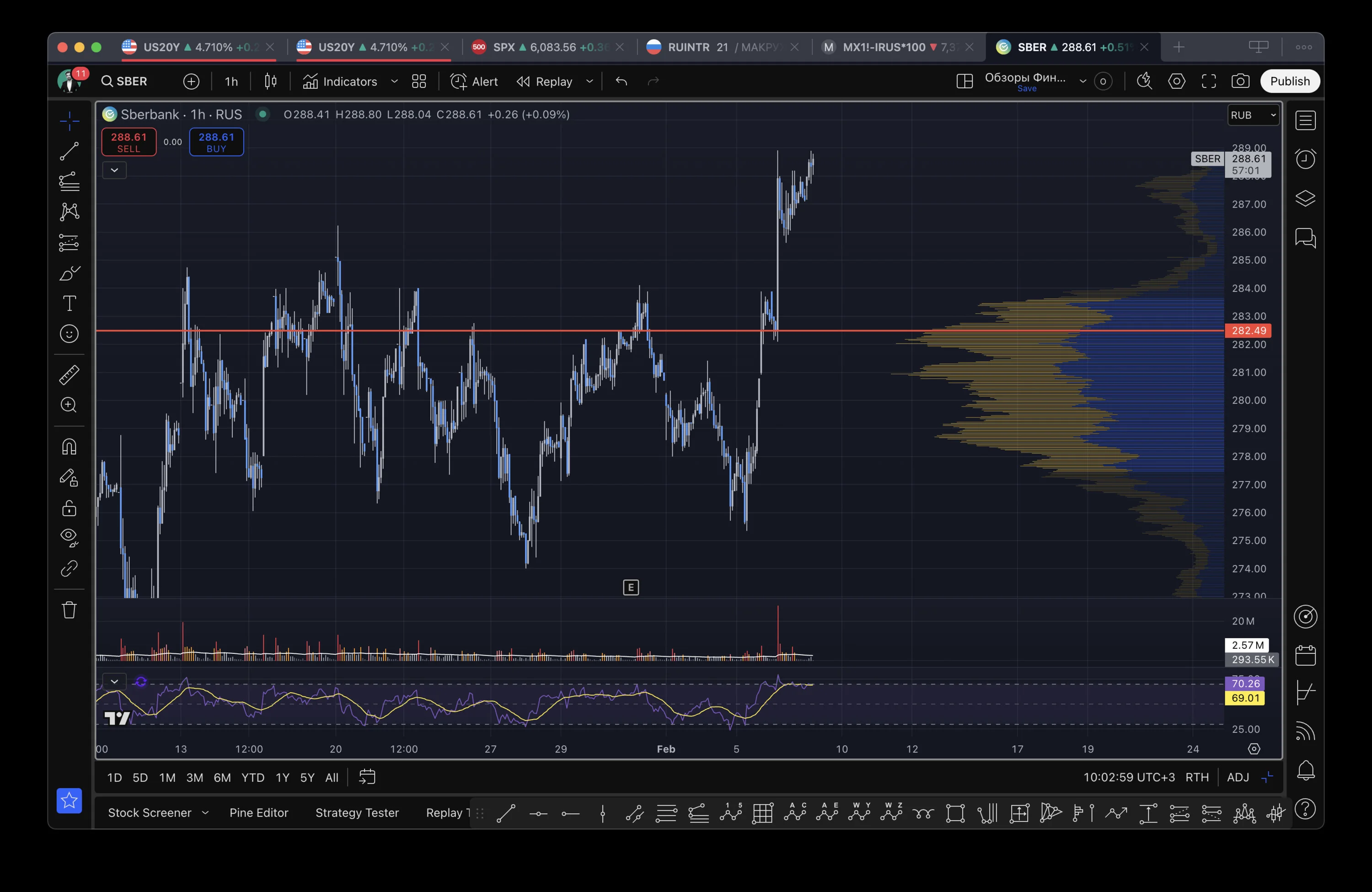Image resolution: width=1372 pixels, height=892 pixels.
Task: Toggle the RTH session setting
Action: click(1197, 777)
